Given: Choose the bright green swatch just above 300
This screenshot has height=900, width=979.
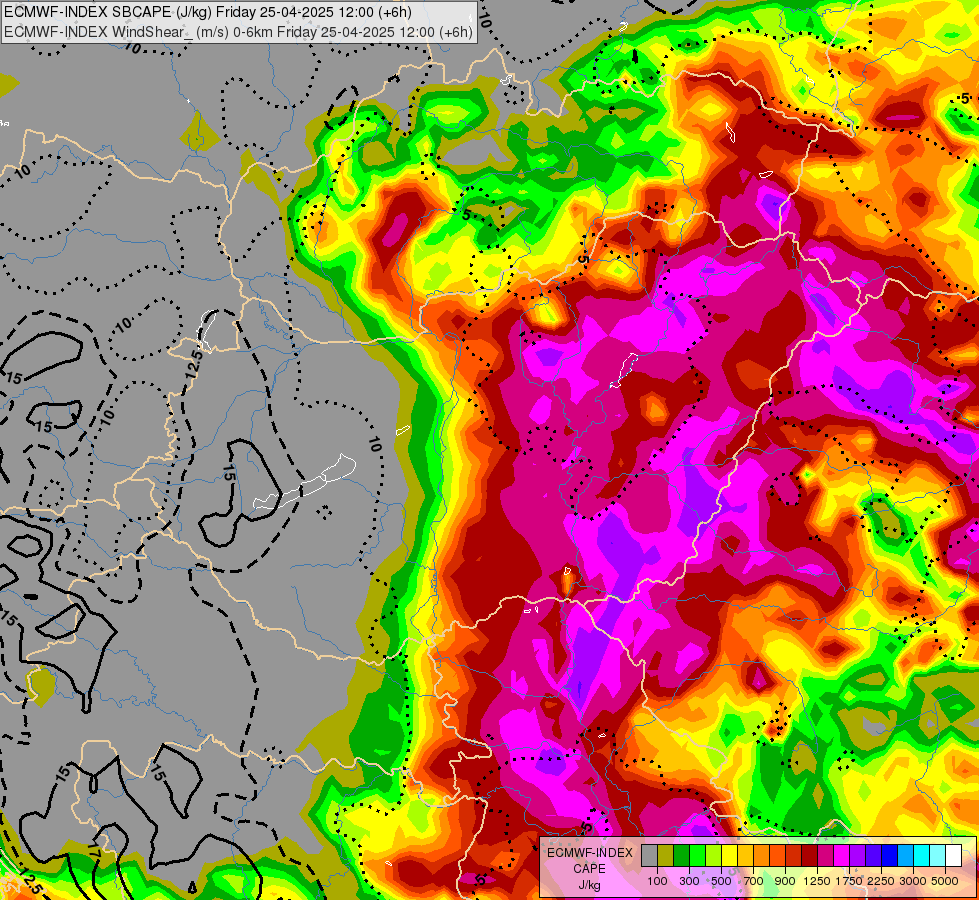Looking at the screenshot, I should point(698,855).
